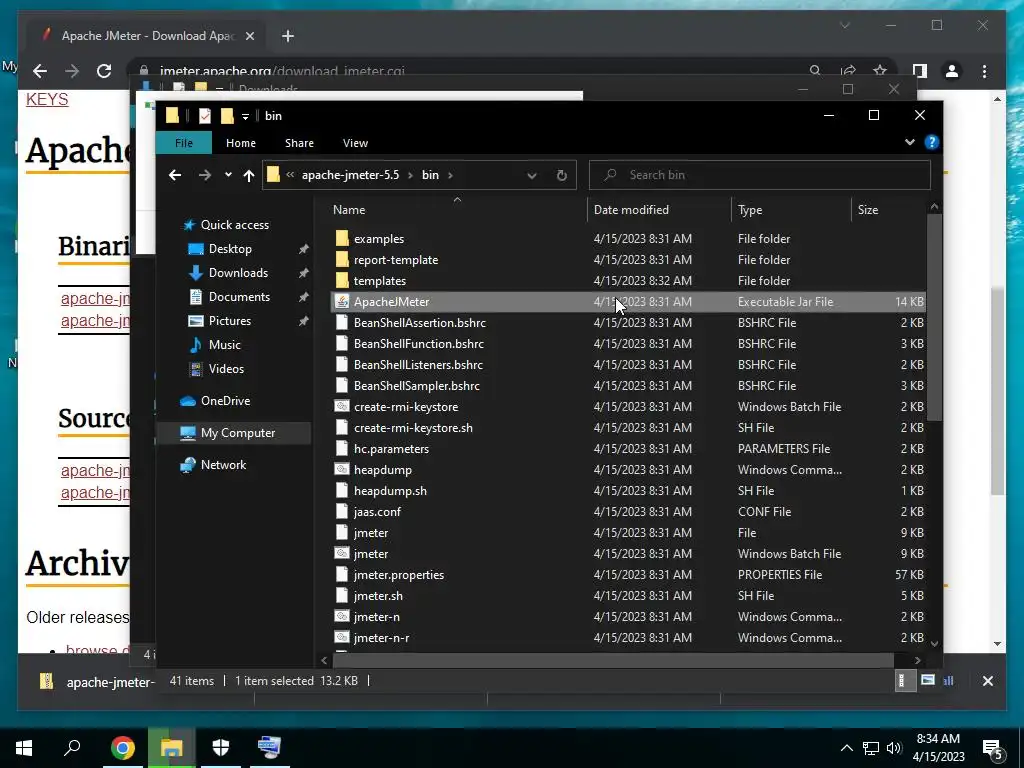Select Network in navigation pane
The width and height of the screenshot is (1024, 768).
click(223, 465)
